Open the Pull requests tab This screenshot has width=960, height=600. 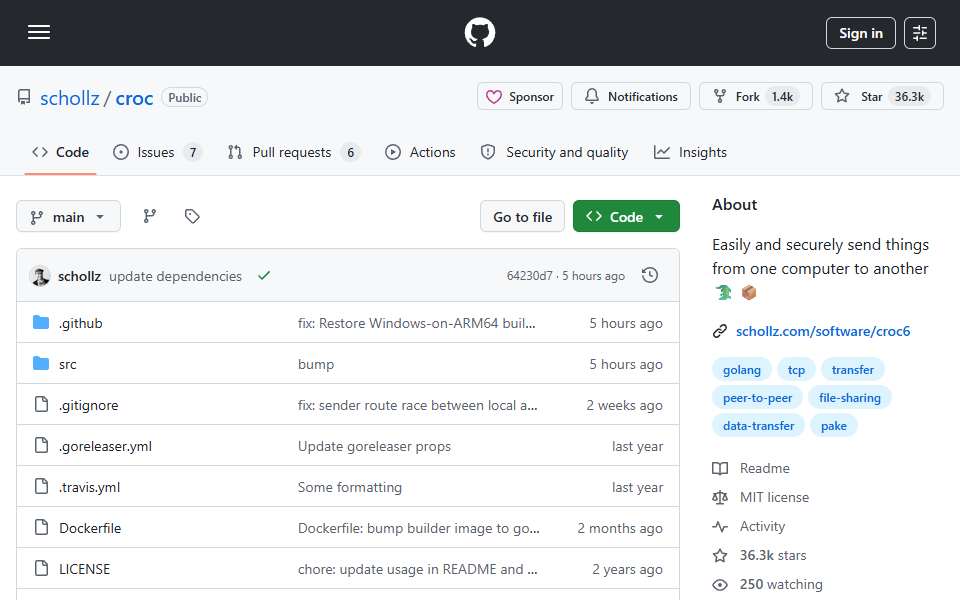pyautogui.click(x=293, y=152)
